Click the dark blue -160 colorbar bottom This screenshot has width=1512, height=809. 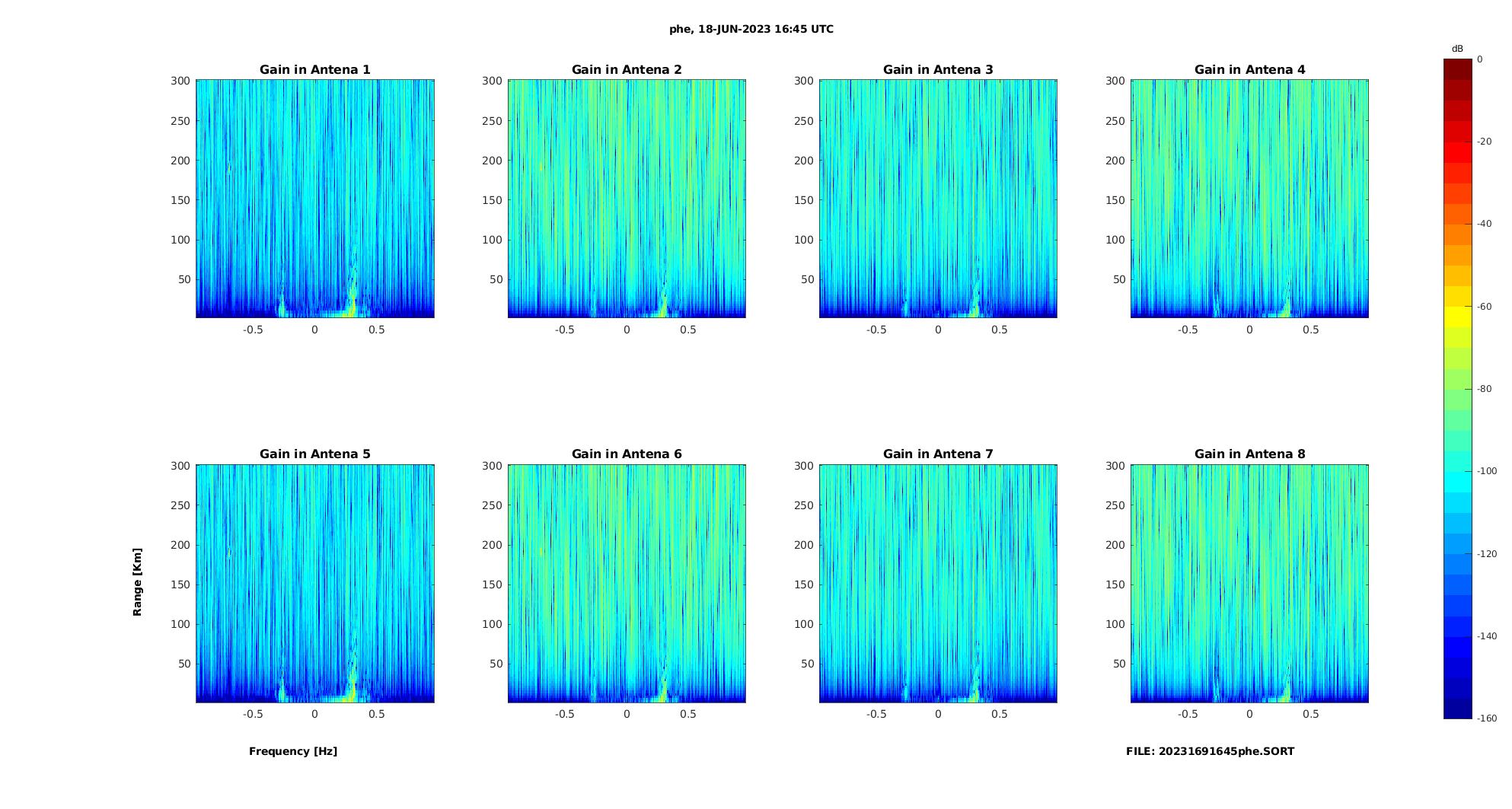tap(1457, 709)
